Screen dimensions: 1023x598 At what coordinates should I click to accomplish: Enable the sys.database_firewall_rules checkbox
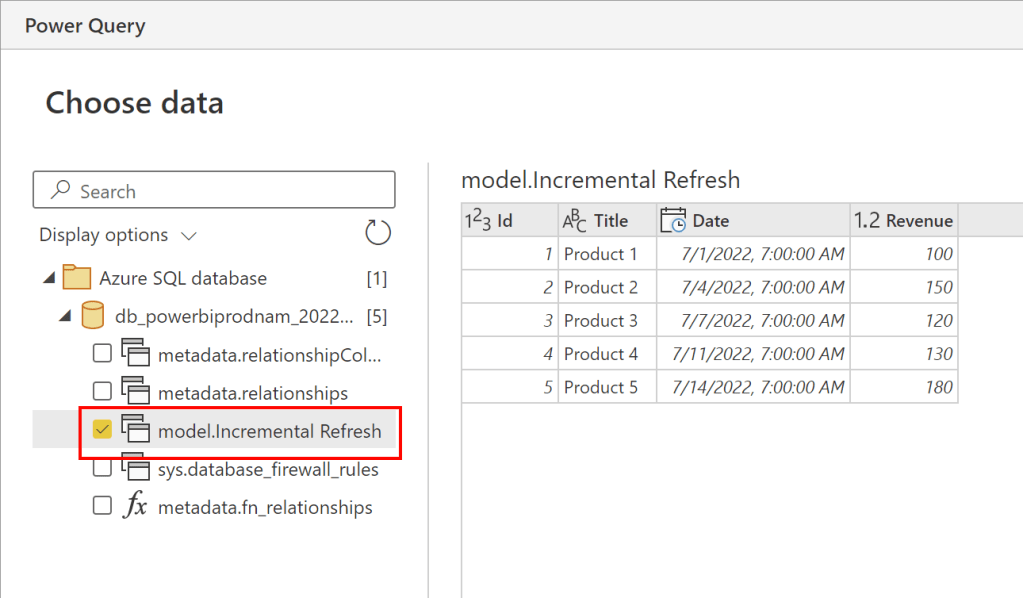point(102,469)
